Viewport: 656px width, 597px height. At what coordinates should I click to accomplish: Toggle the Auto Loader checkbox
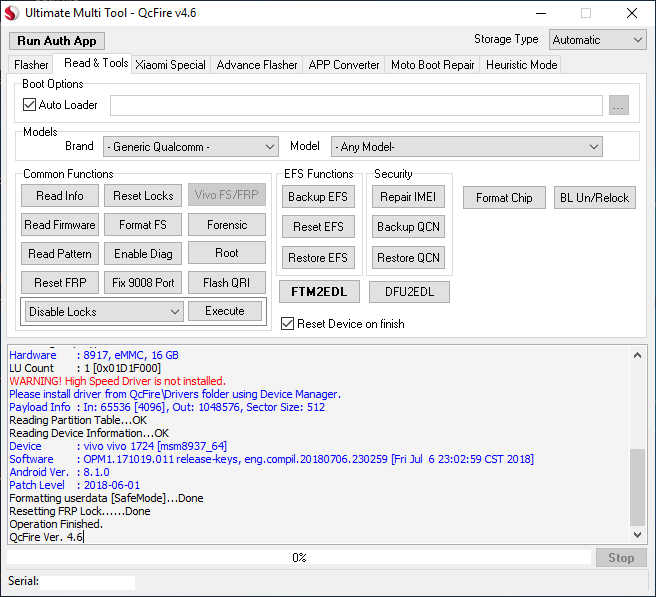point(29,105)
